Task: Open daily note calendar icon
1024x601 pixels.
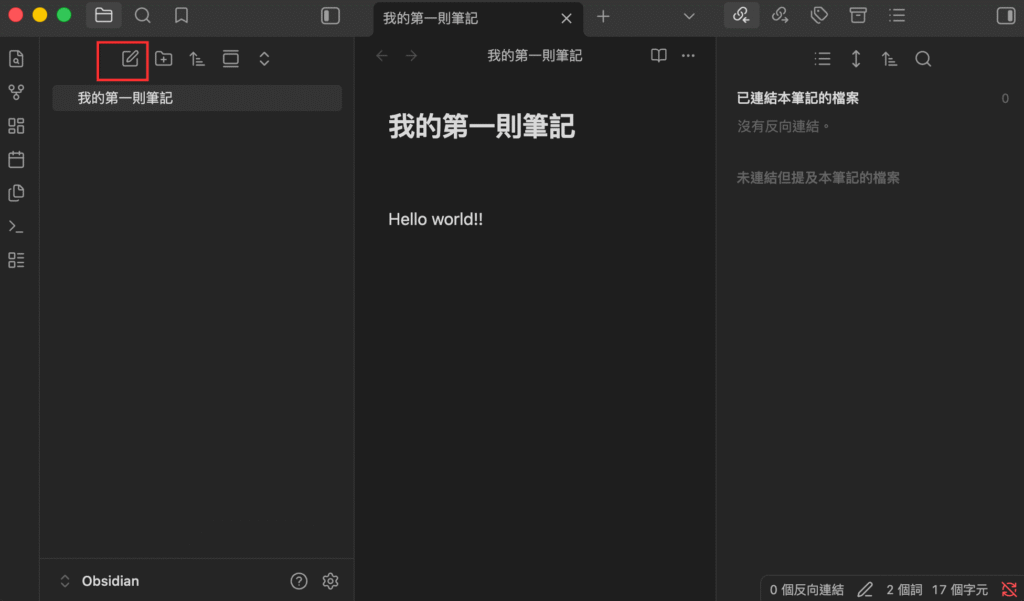Action: click(16, 159)
